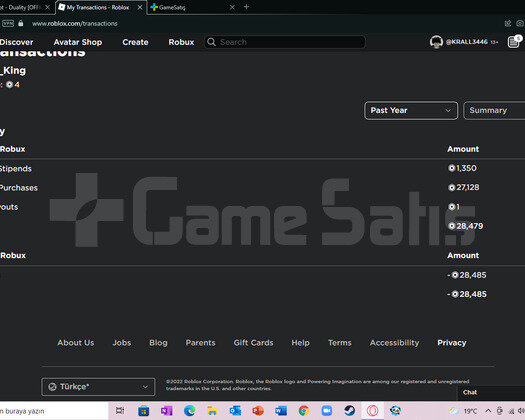Click the volume icon in the system tray
525x420 pixels.
click(x=521, y=411)
